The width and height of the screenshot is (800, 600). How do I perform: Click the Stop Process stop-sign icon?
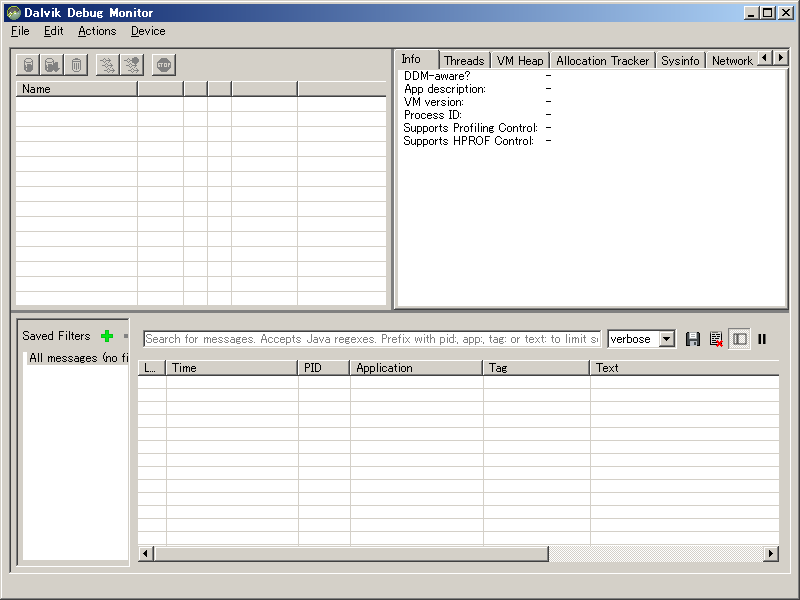164,65
